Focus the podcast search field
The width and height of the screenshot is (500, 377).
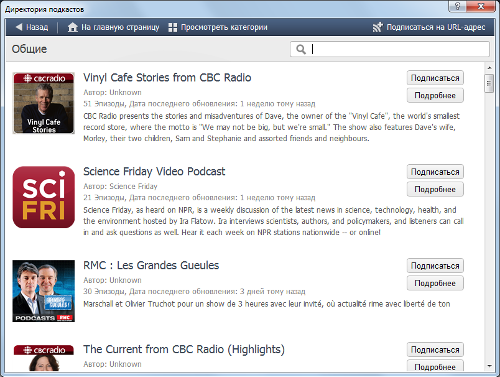390,49
